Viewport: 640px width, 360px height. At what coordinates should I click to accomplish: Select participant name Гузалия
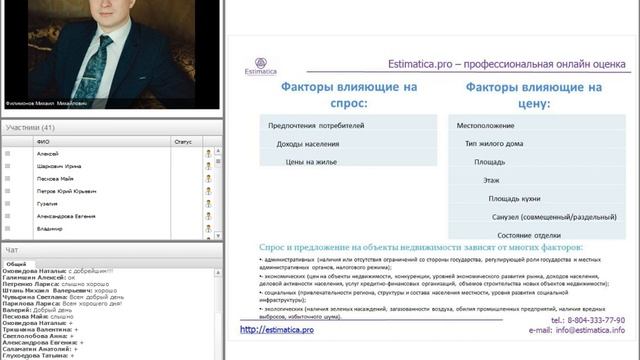coord(47,204)
